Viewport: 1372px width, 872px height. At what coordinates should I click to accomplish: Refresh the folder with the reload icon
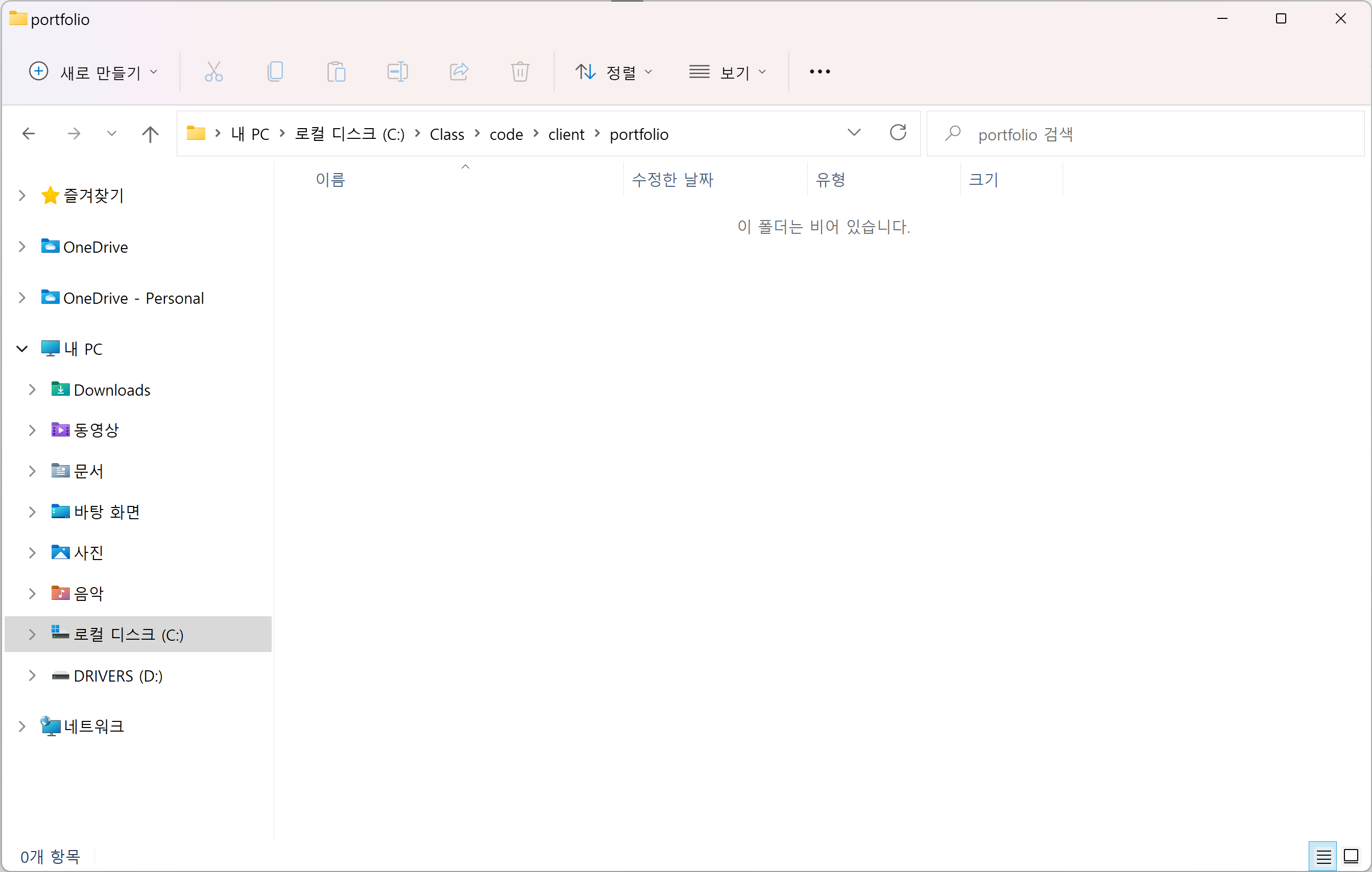point(898,133)
